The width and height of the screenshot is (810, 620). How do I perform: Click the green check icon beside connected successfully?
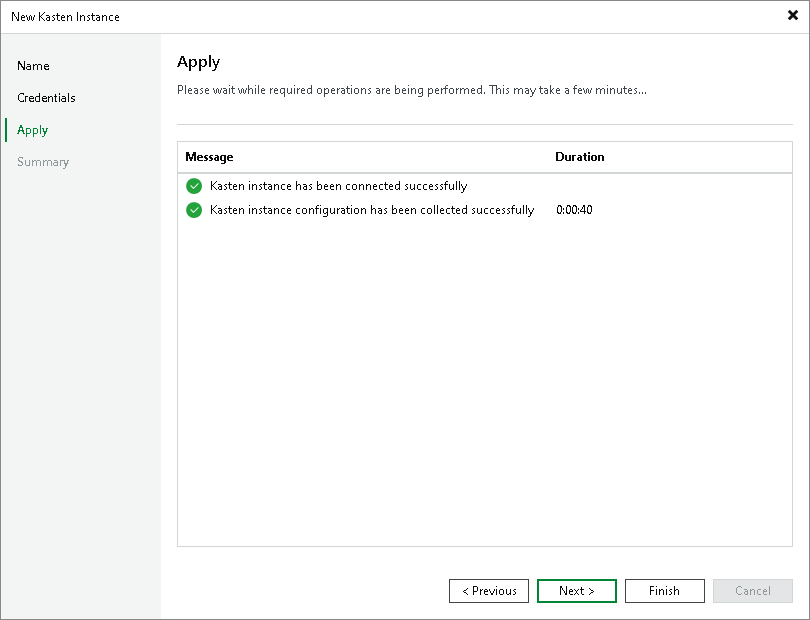(x=194, y=186)
